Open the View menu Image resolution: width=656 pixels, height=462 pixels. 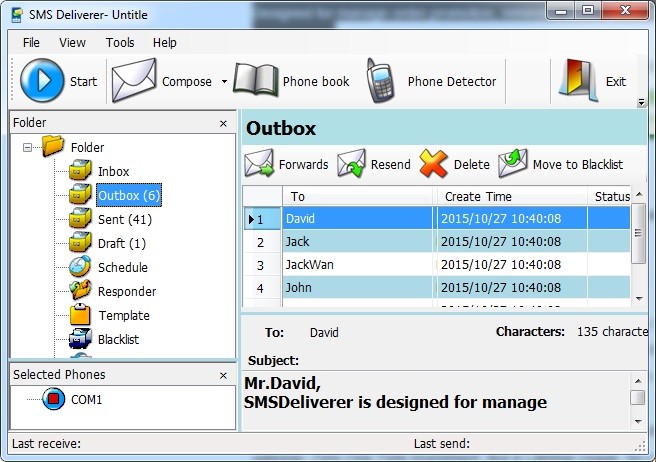pos(72,43)
